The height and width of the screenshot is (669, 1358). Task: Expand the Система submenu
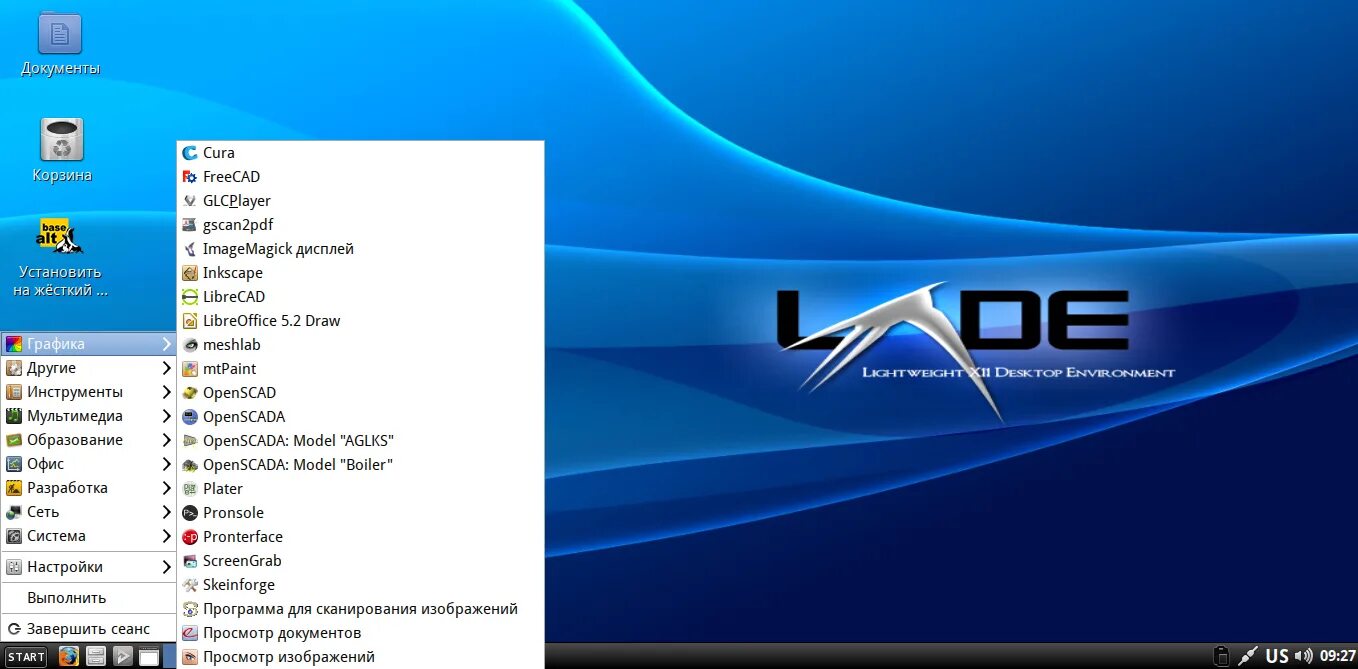88,536
